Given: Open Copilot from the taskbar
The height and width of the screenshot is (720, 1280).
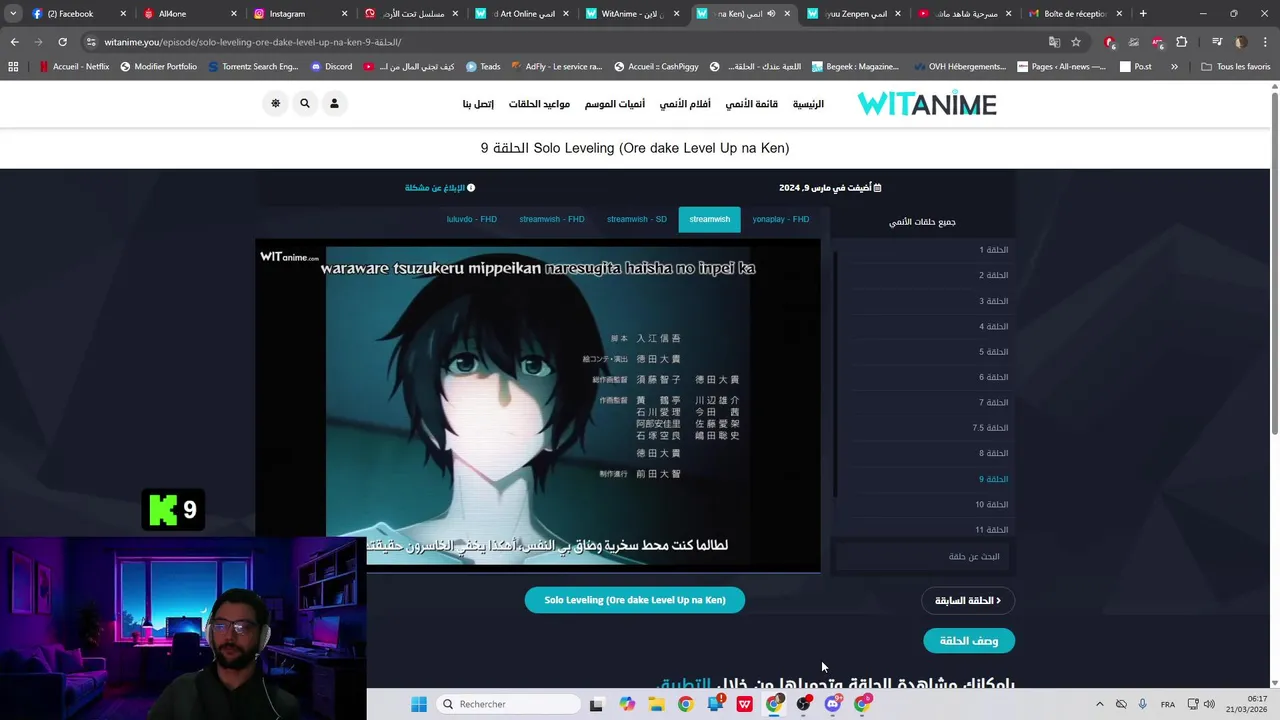Looking at the screenshot, I should coord(627,704).
